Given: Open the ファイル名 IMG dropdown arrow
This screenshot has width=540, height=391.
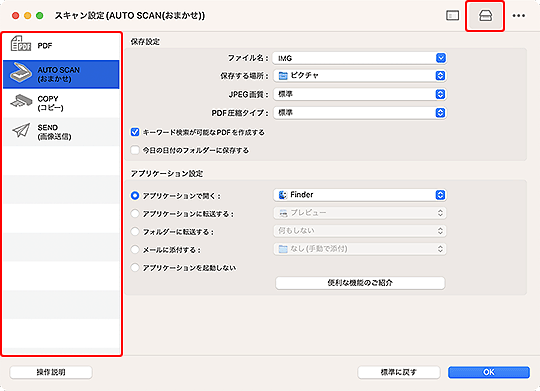Looking at the screenshot, I should pyautogui.click(x=440, y=58).
